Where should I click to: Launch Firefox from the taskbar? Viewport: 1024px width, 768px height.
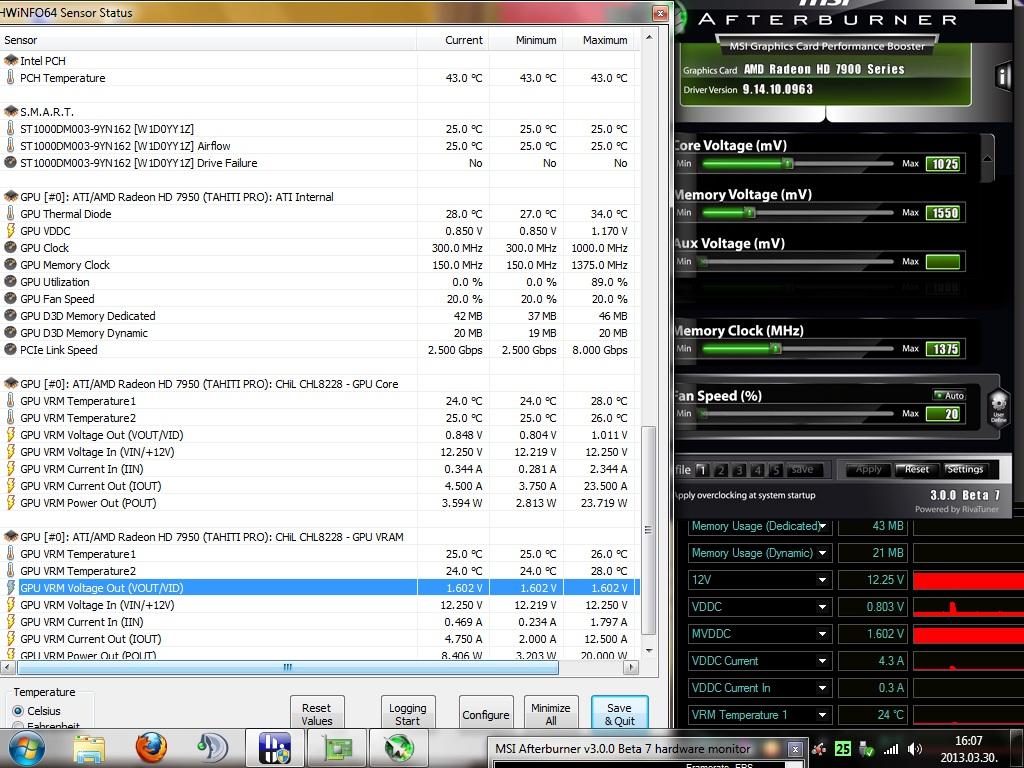[151, 748]
